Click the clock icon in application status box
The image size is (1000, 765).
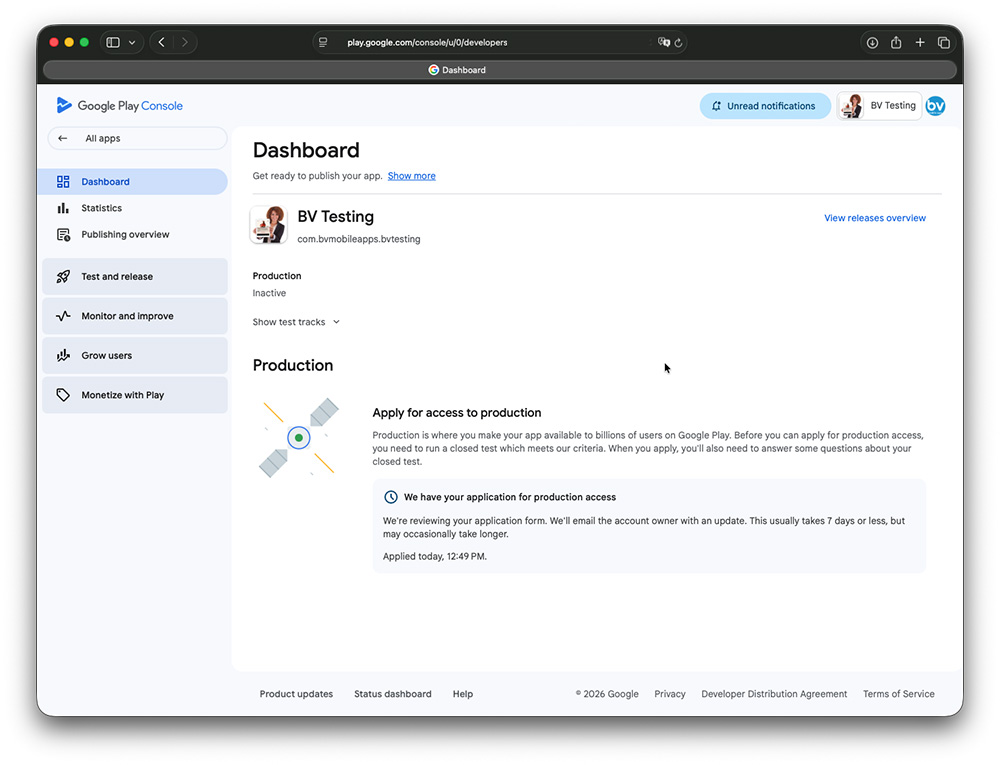click(390, 497)
